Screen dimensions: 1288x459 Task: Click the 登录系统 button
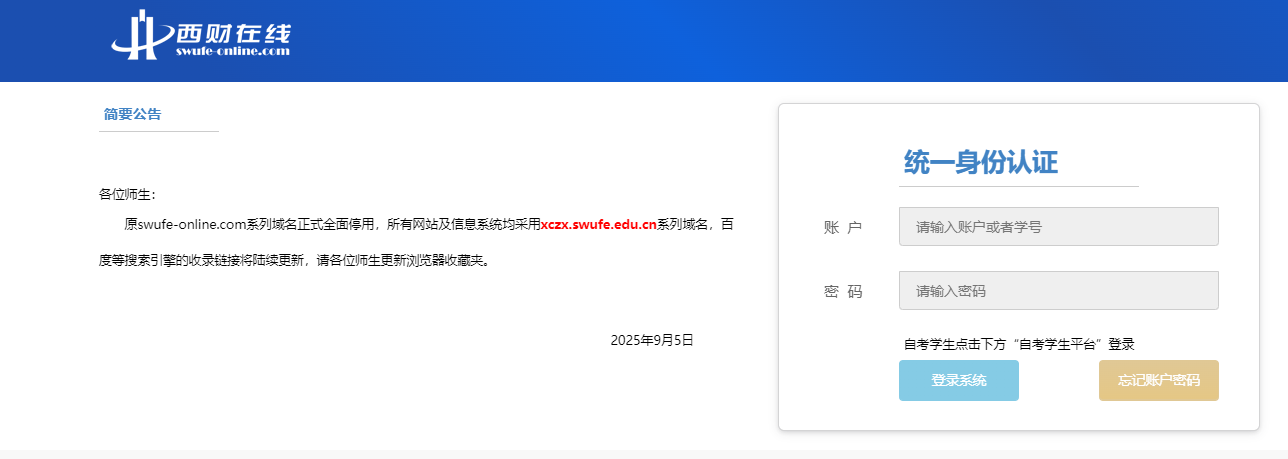[958, 380]
